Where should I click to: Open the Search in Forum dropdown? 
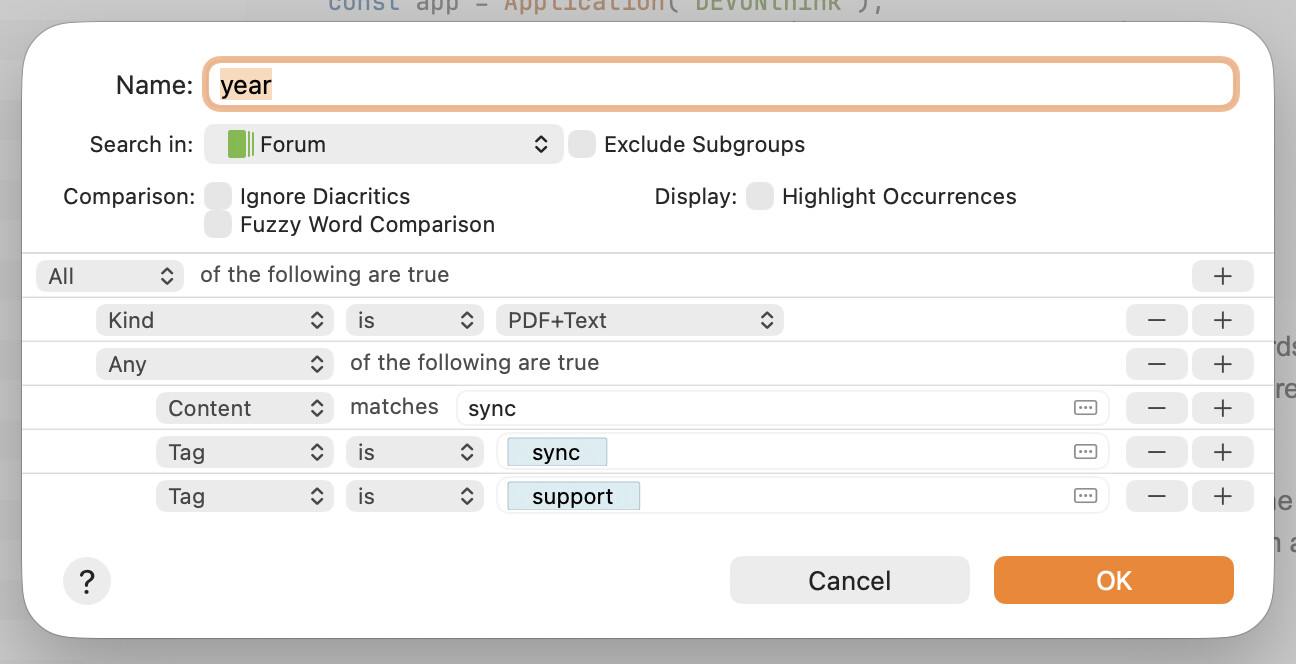(x=384, y=144)
